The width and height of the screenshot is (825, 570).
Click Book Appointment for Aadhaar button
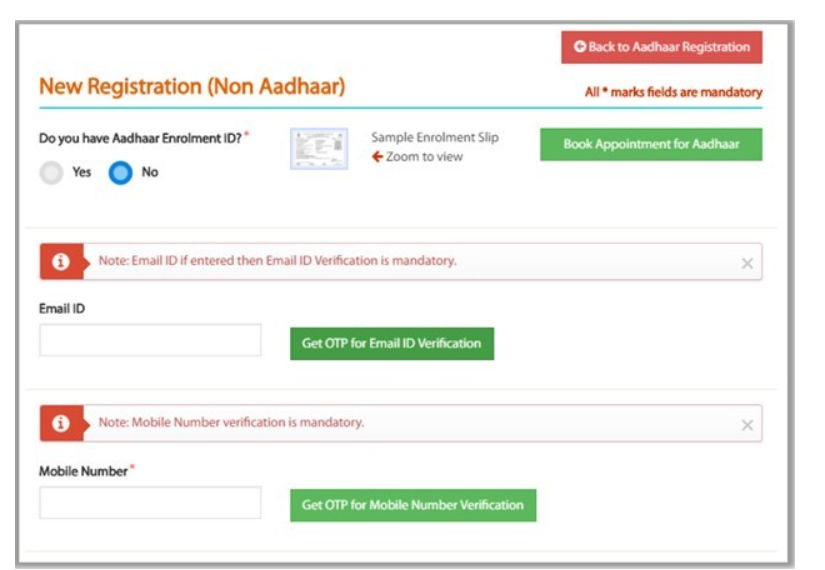point(651,144)
